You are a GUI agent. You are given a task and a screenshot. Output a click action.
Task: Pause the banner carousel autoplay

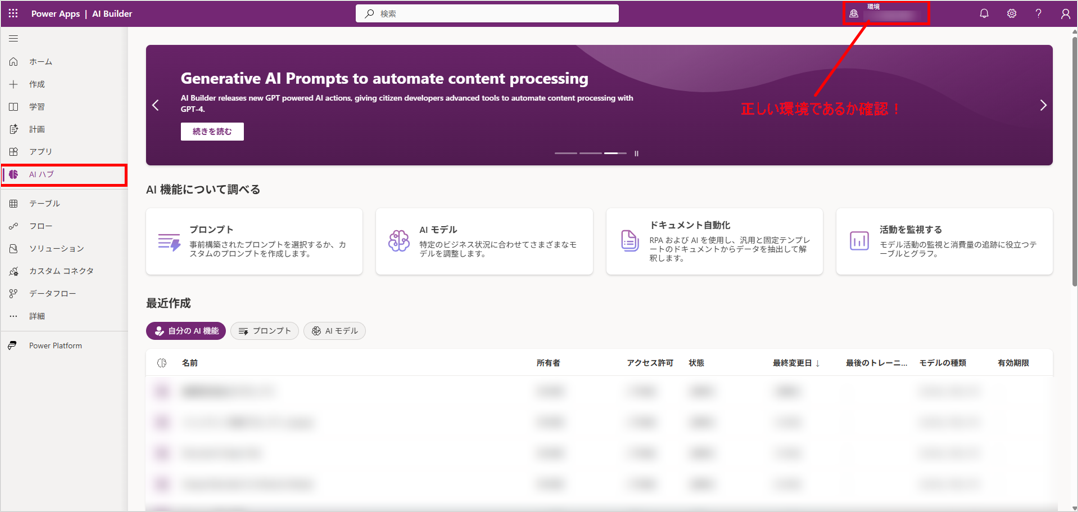coord(636,154)
